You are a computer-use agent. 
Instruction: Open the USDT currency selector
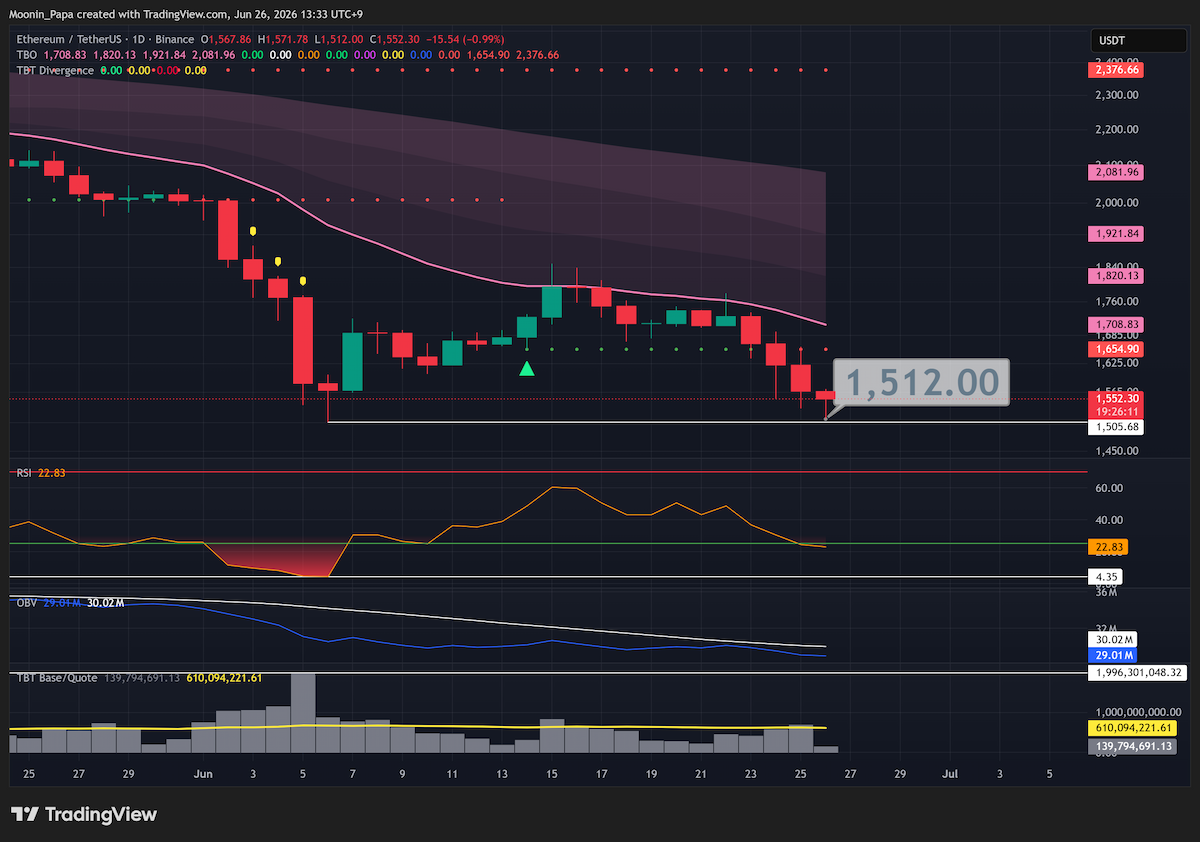pyautogui.click(x=1138, y=41)
